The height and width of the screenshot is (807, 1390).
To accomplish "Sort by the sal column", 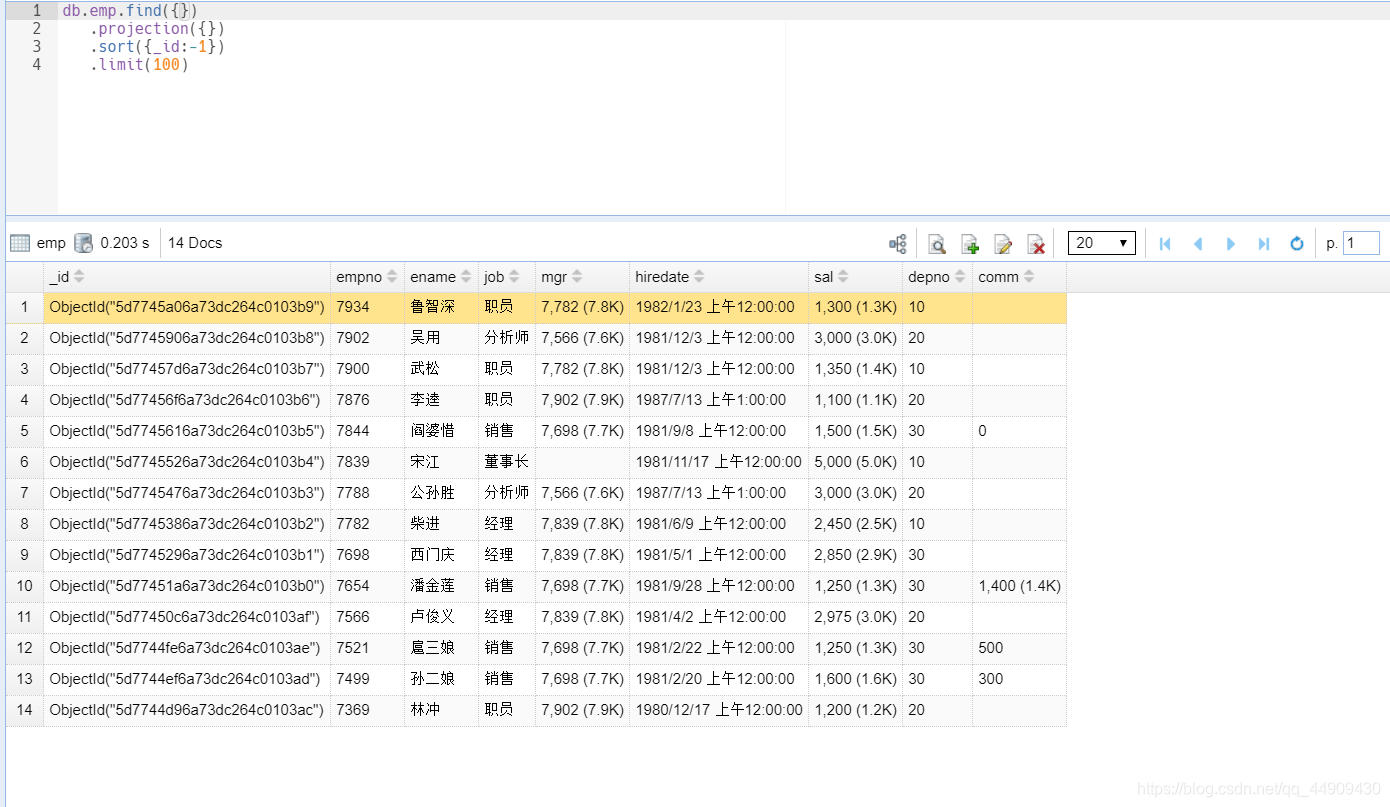I will pyautogui.click(x=856, y=277).
